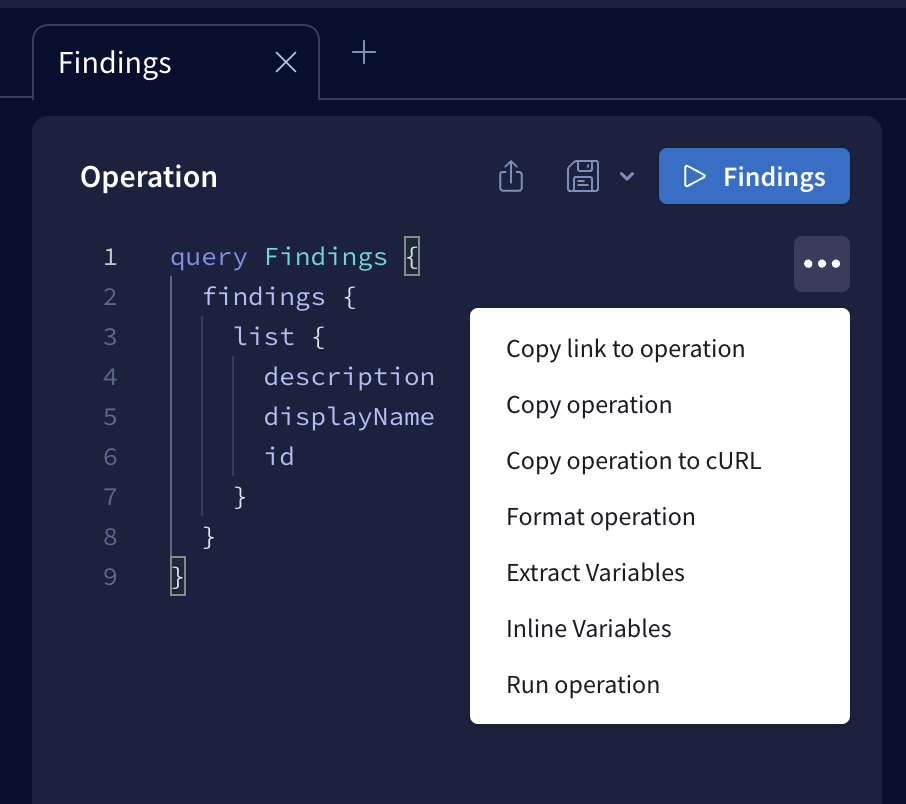Click the Operation panel heading
The width and height of the screenshot is (906, 804).
[148, 177]
